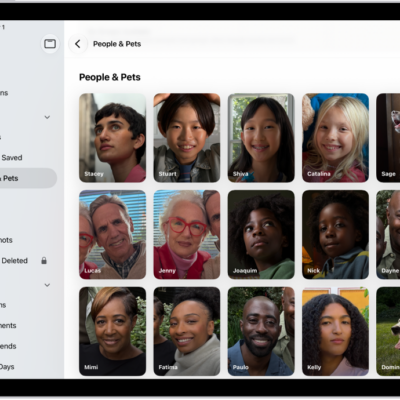Open Stuart's photo card
This screenshot has height=400, width=400.
pyautogui.click(x=187, y=138)
